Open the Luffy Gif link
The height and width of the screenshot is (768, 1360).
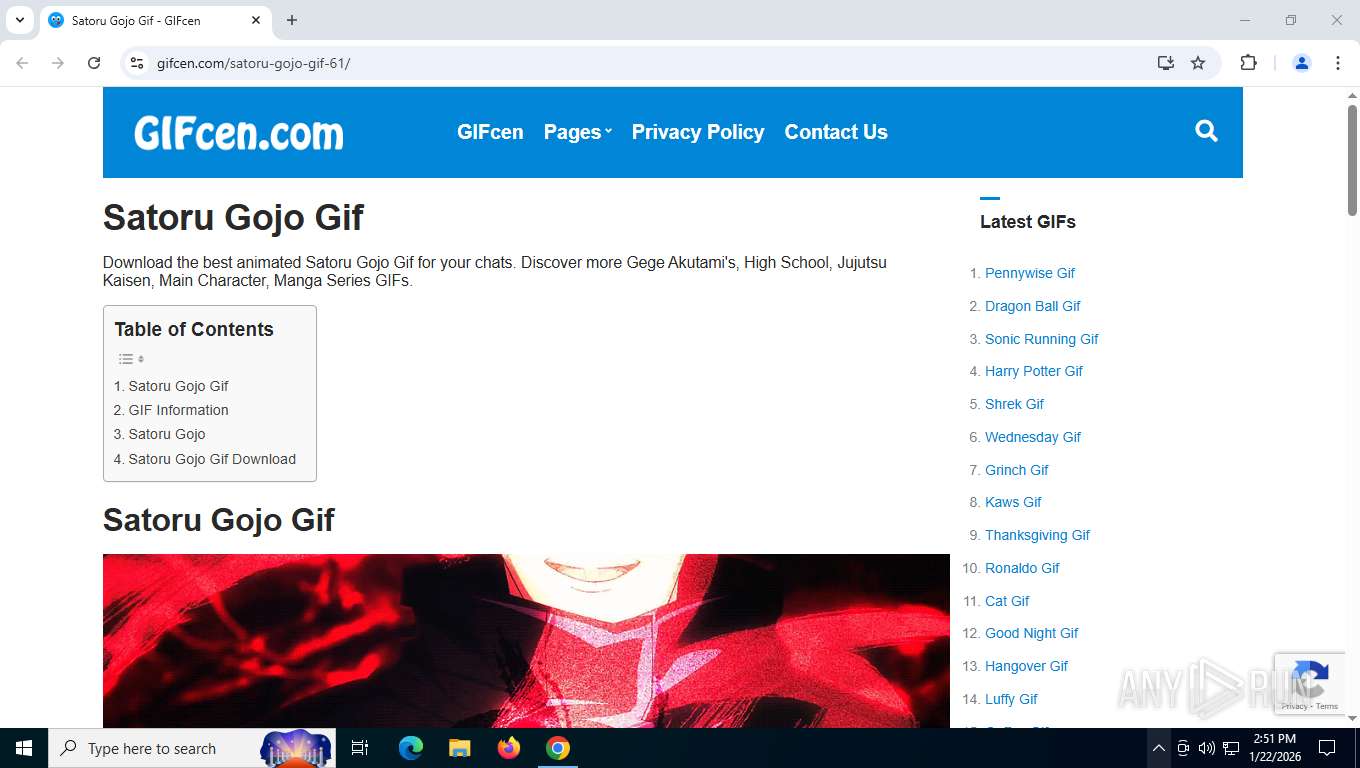point(1011,699)
